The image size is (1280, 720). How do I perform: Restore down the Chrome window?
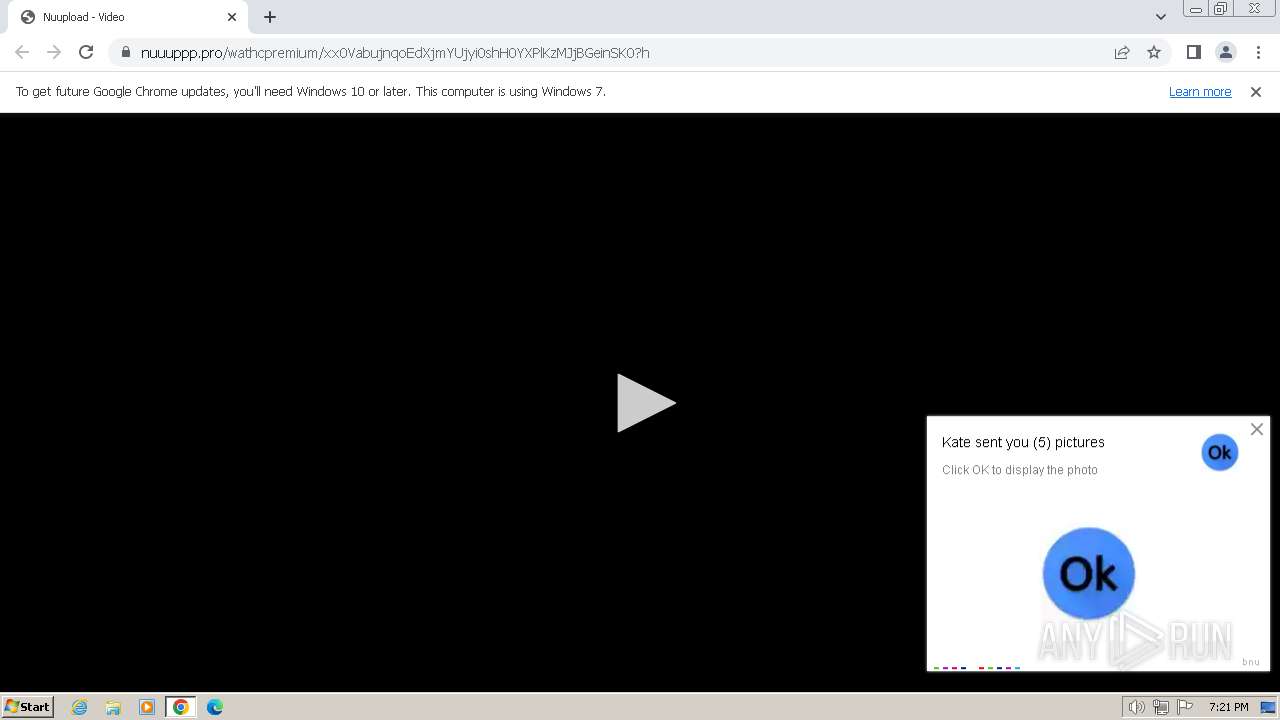click(x=1221, y=9)
